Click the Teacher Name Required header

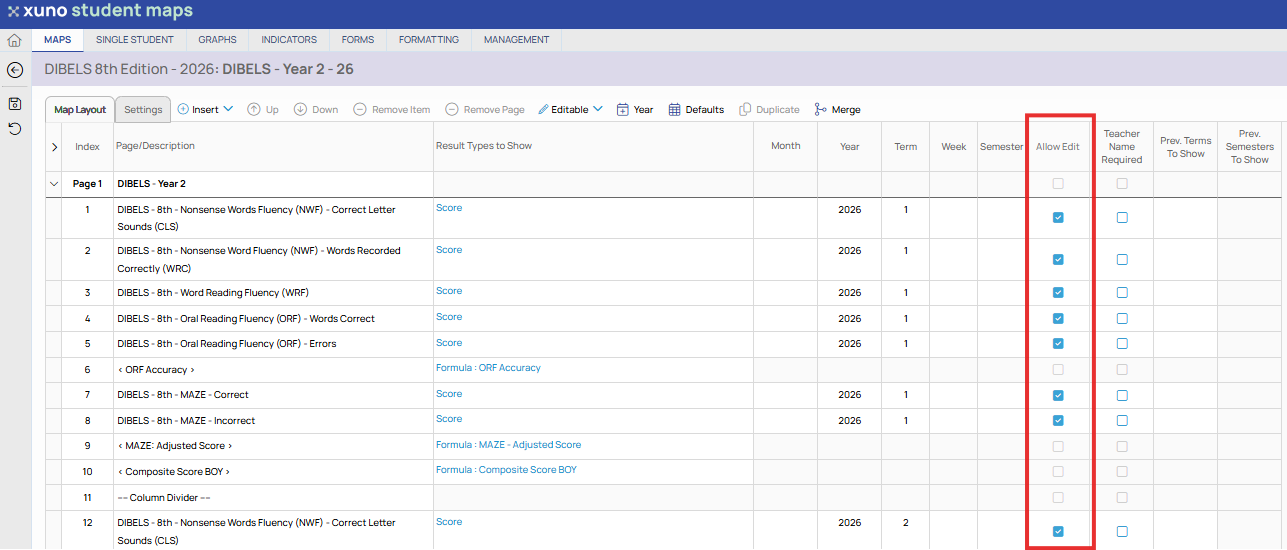click(x=1122, y=146)
